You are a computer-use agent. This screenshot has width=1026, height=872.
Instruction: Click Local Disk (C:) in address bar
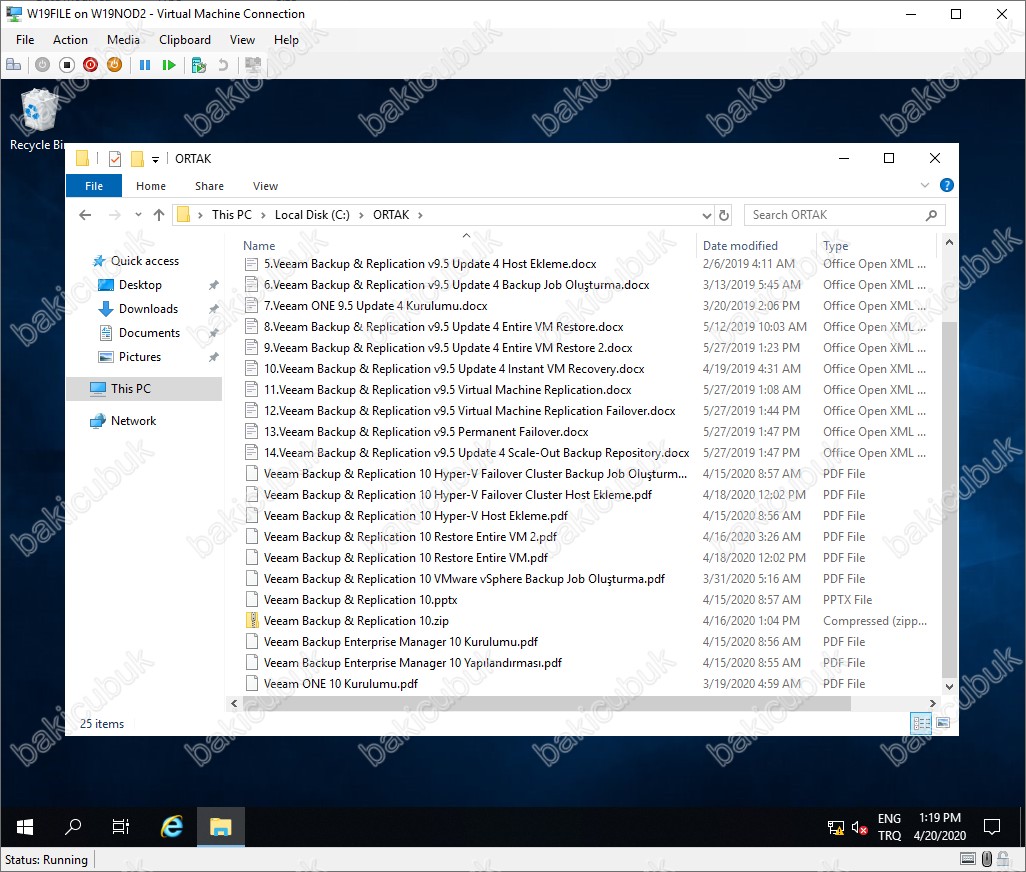click(x=312, y=215)
